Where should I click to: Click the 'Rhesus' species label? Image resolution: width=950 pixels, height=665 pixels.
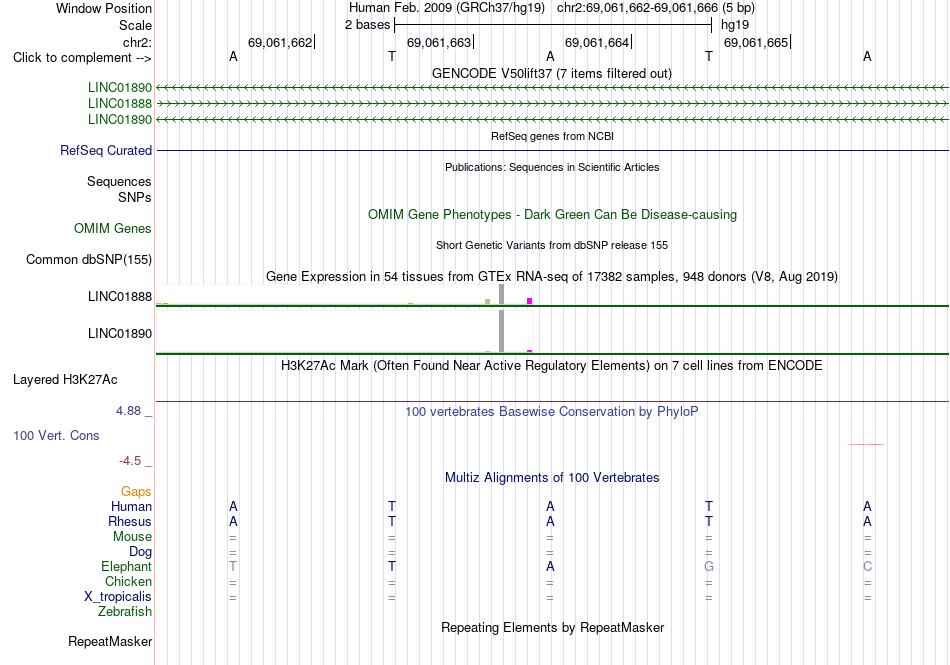(130, 521)
